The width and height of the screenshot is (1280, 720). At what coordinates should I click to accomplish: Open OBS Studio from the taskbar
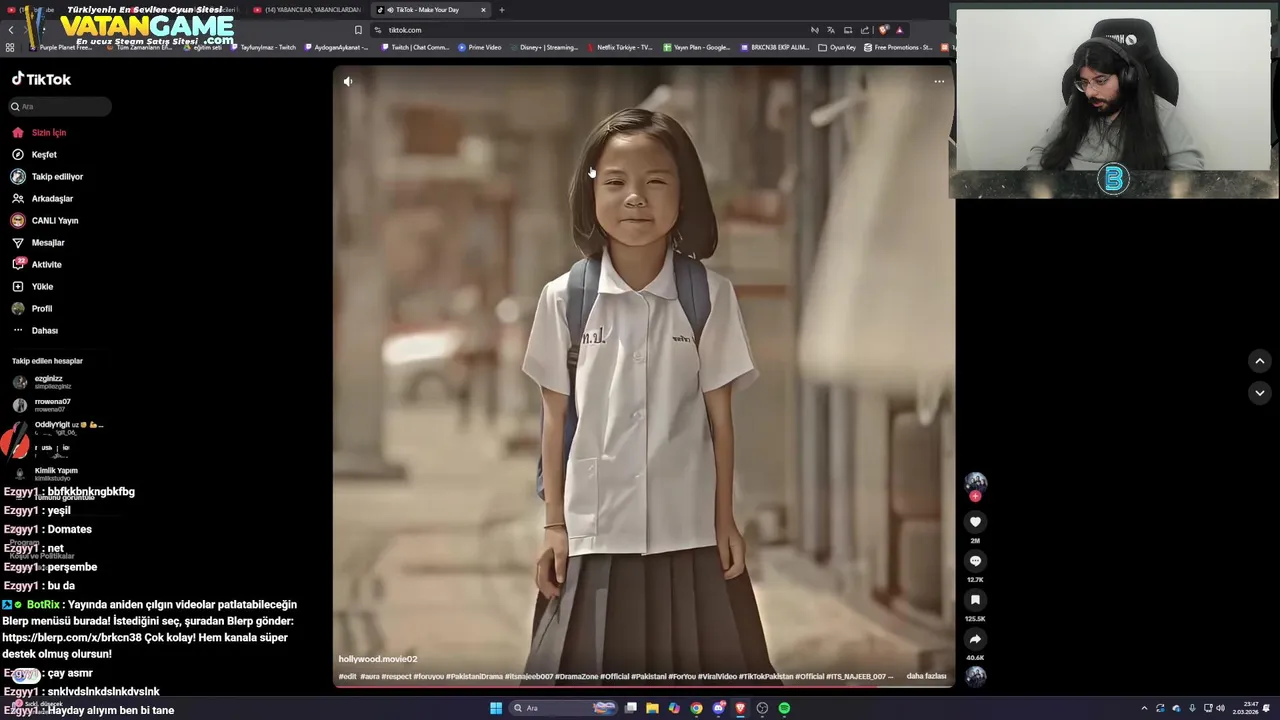coord(762,708)
